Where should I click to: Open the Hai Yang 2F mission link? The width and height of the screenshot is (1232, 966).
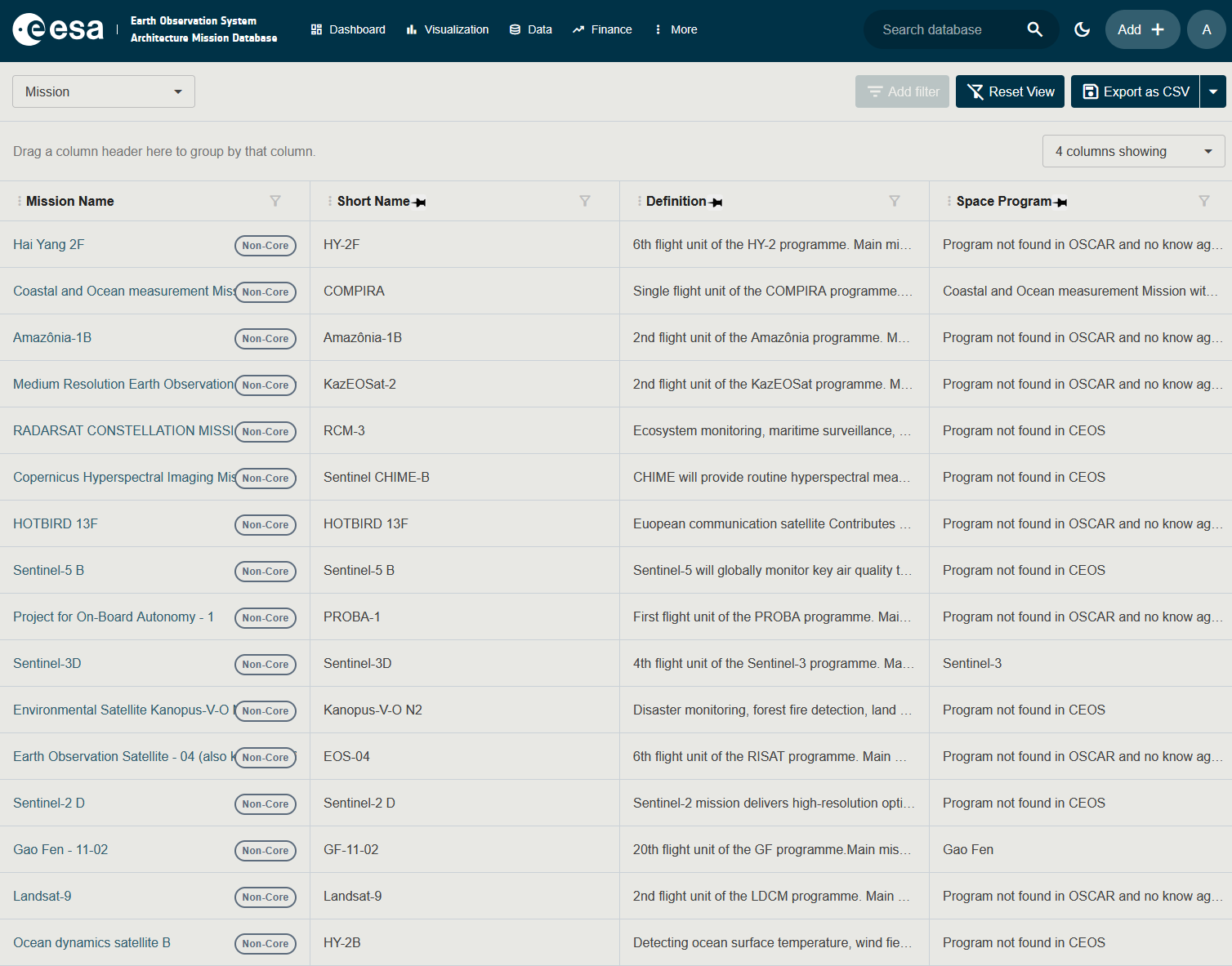pyautogui.click(x=48, y=244)
